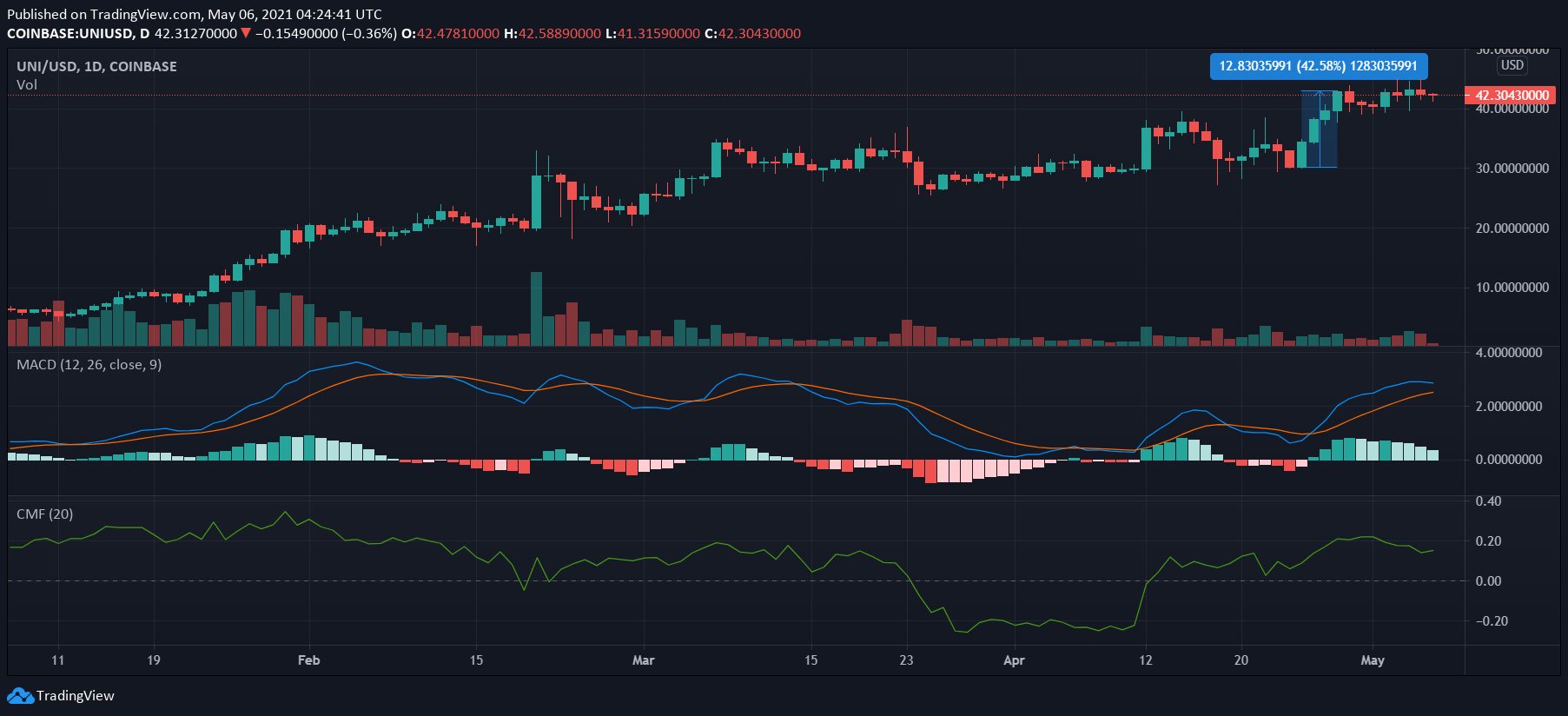Click the TradingView cloud logo icon
Screen dimensions: 1568x716
(20, 695)
